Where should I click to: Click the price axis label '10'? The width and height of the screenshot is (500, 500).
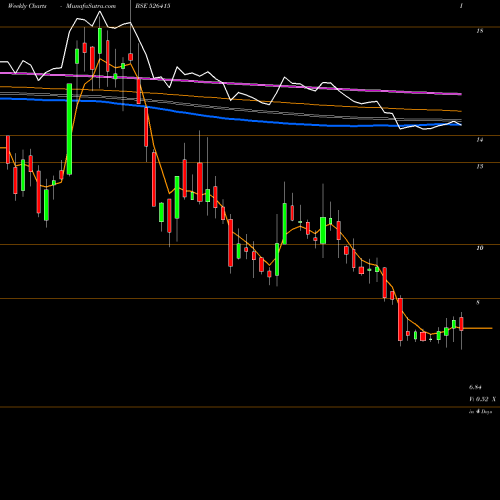click(479, 248)
